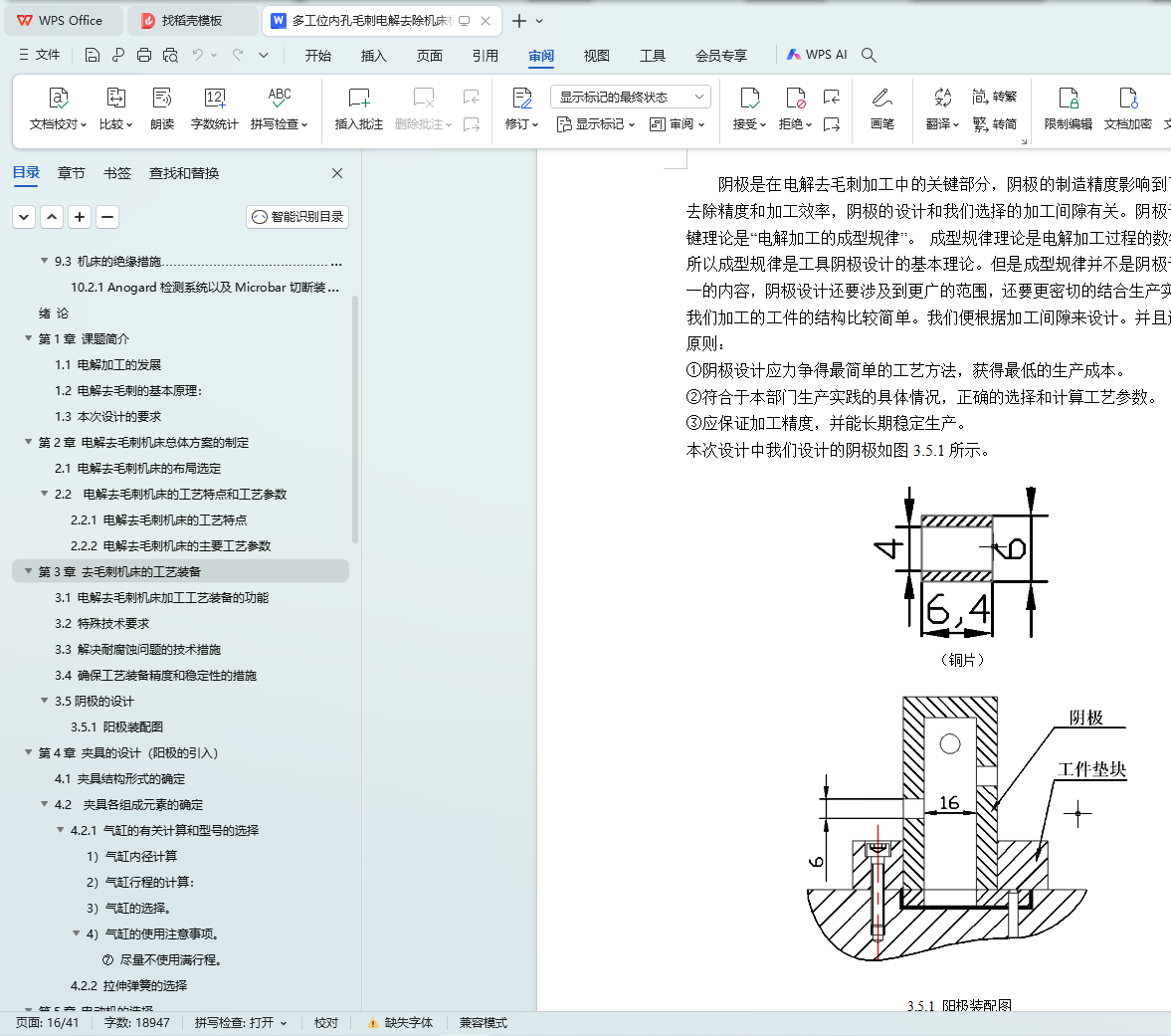The width and height of the screenshot is (1171, 1036).
Task: Close the navigation pane
Action: 337,173
